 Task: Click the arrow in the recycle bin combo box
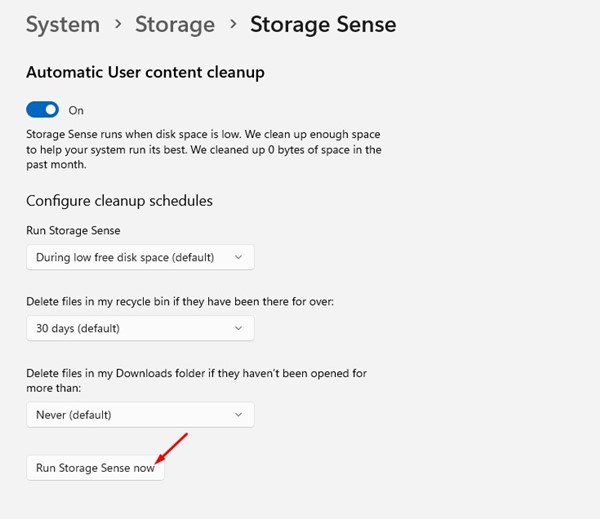(238, 328)
